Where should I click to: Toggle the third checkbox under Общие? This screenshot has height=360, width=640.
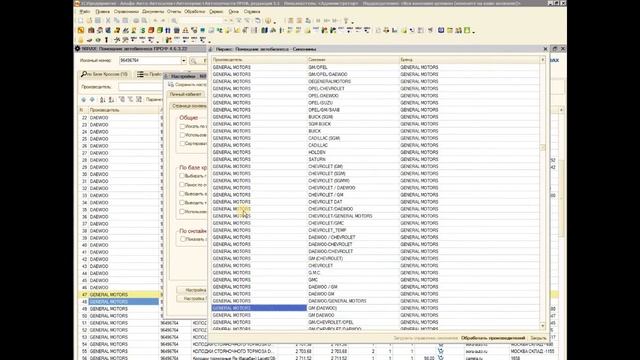click(182, 143)
